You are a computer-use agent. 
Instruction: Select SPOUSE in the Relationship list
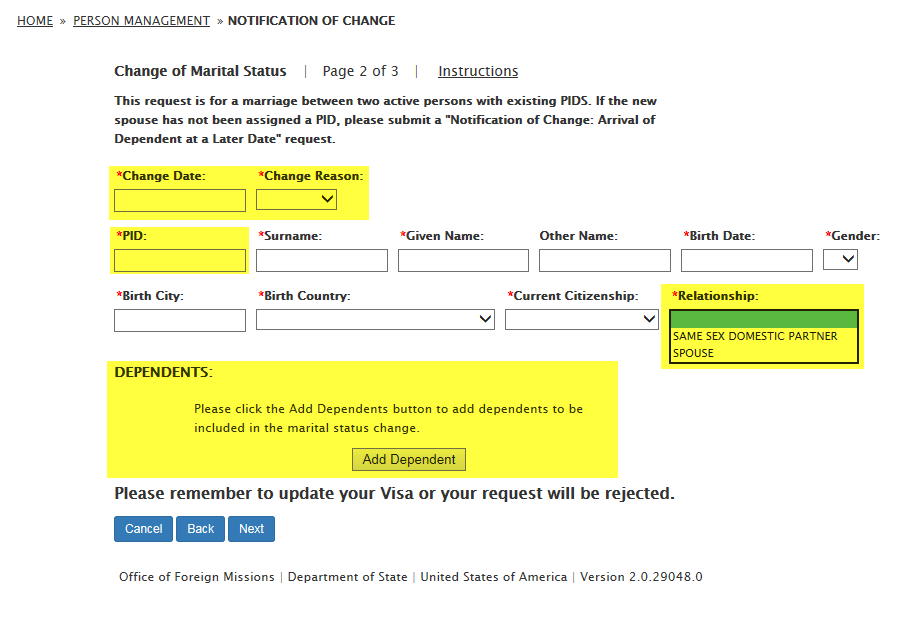(694, 354)
